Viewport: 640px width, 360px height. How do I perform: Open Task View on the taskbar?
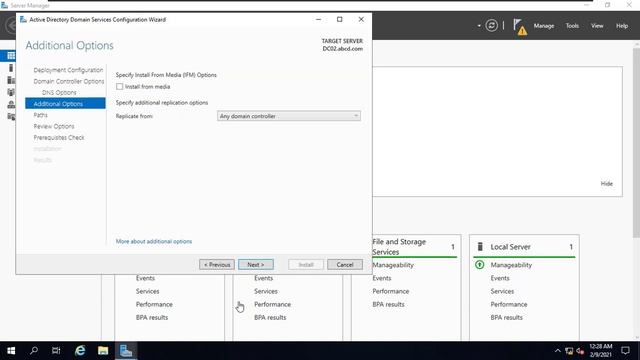click(x=56, y=351)
